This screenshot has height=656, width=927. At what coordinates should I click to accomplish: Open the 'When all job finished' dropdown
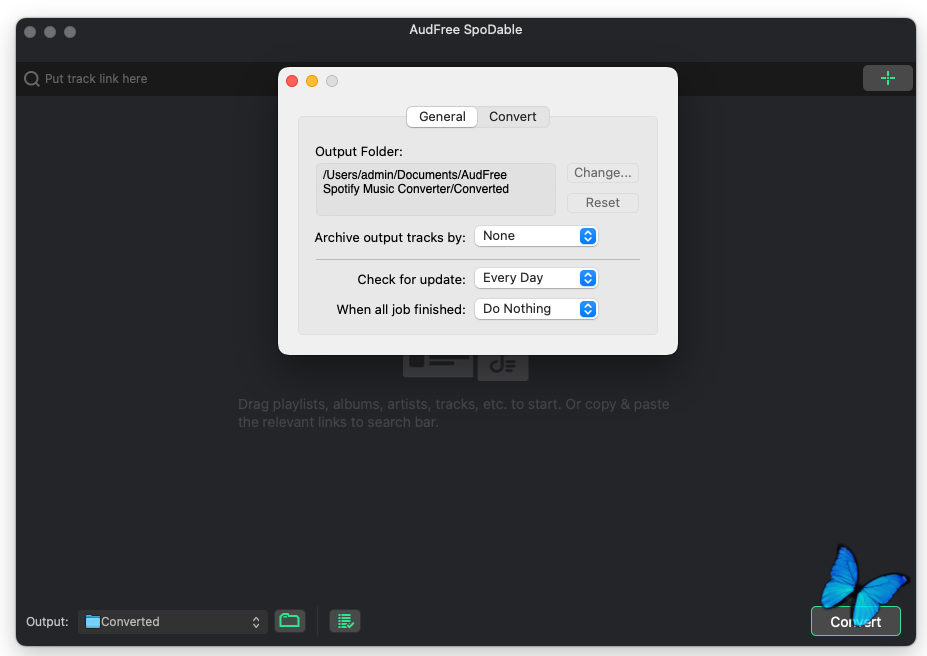(x=536, y=308)
